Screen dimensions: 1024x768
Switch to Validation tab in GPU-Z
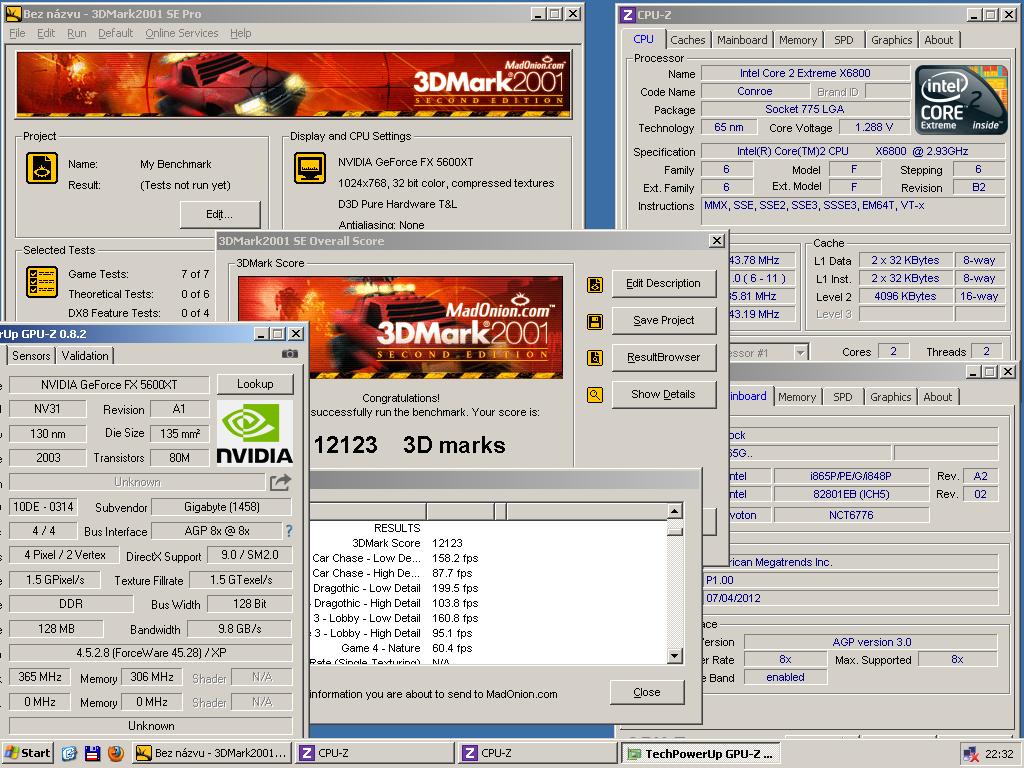pos(85,356)
